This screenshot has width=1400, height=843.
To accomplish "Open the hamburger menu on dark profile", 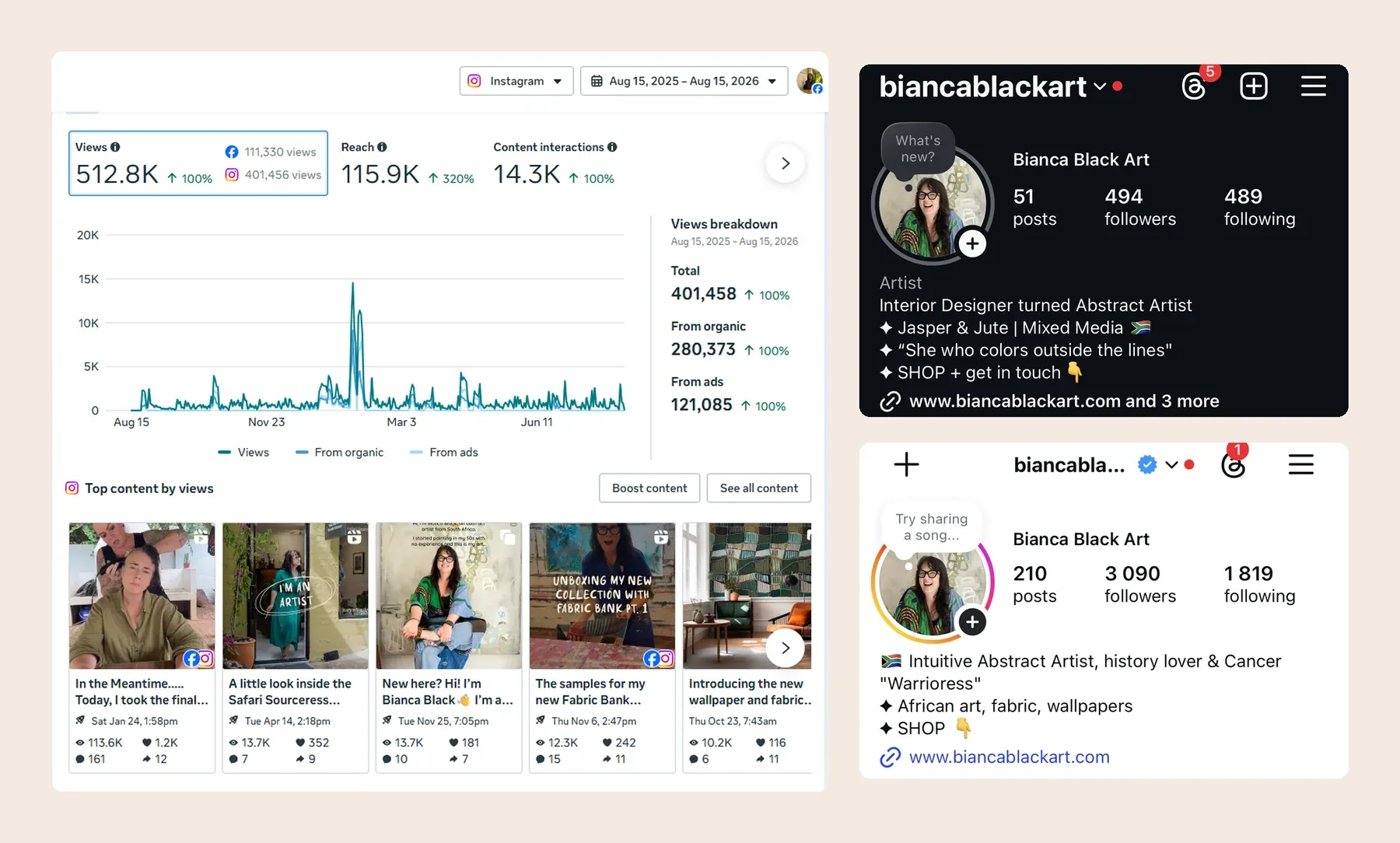I will pos(1313,86).
